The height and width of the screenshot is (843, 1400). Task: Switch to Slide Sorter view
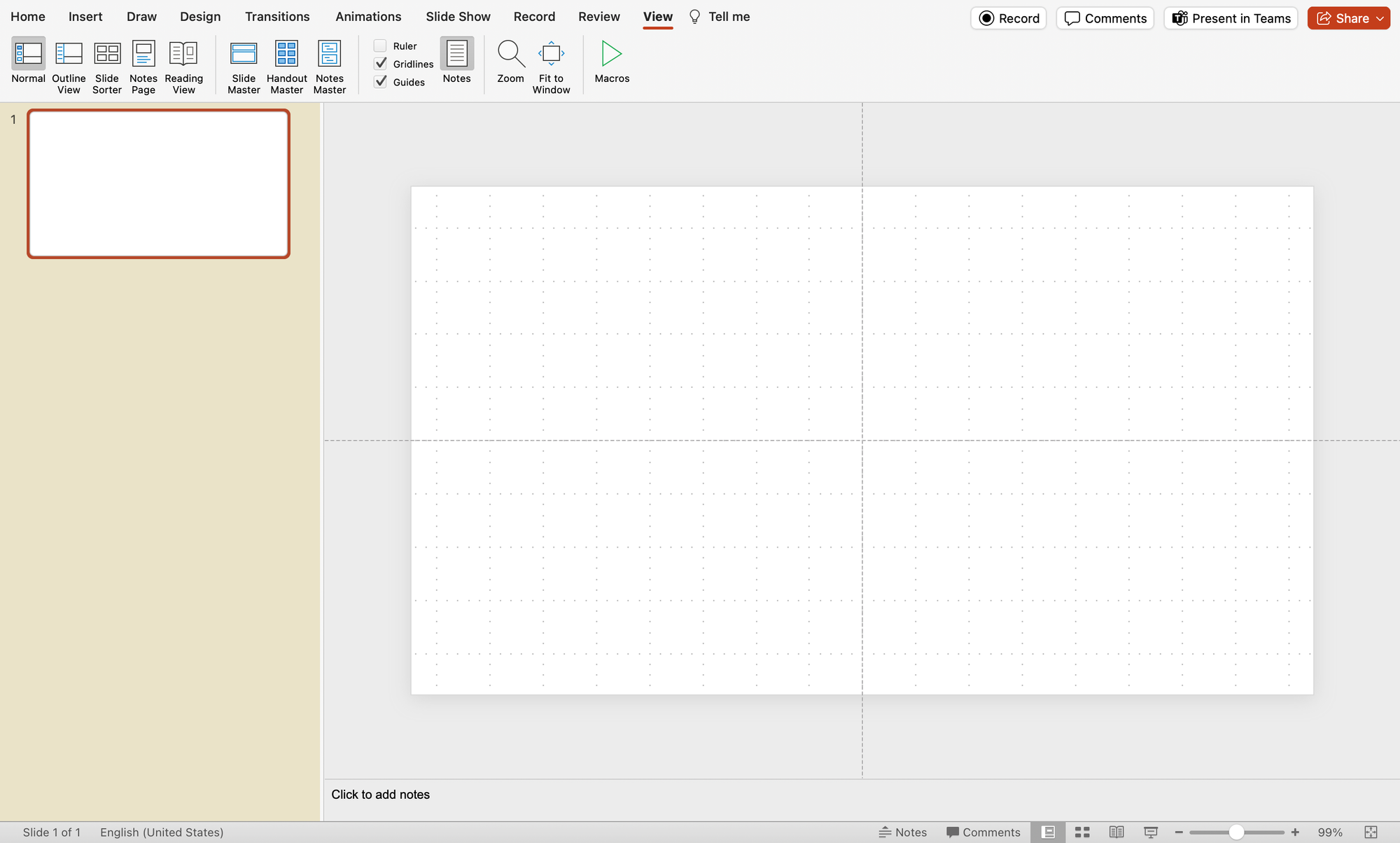(x=106, y=65)
